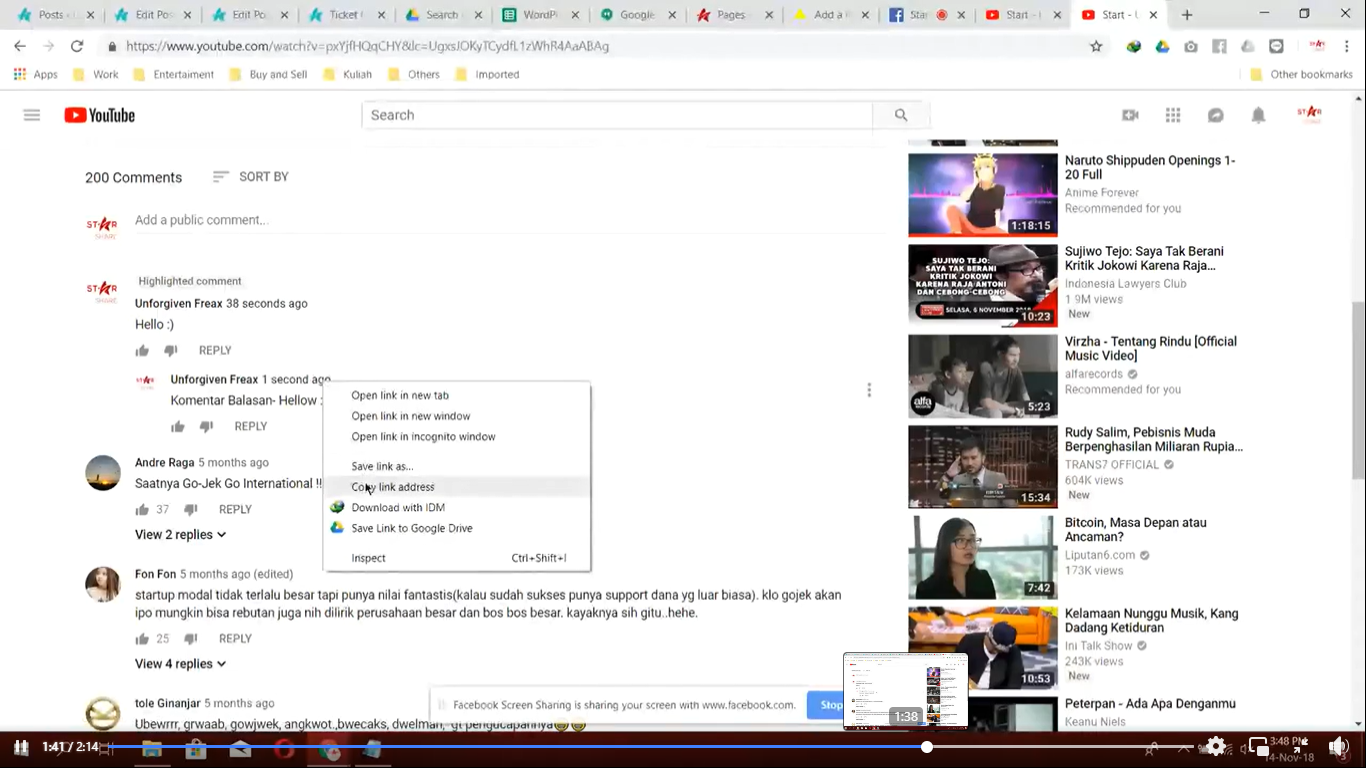Open the notifications bell
This screenshot has width=1366, height=768.
point(1258,115)
